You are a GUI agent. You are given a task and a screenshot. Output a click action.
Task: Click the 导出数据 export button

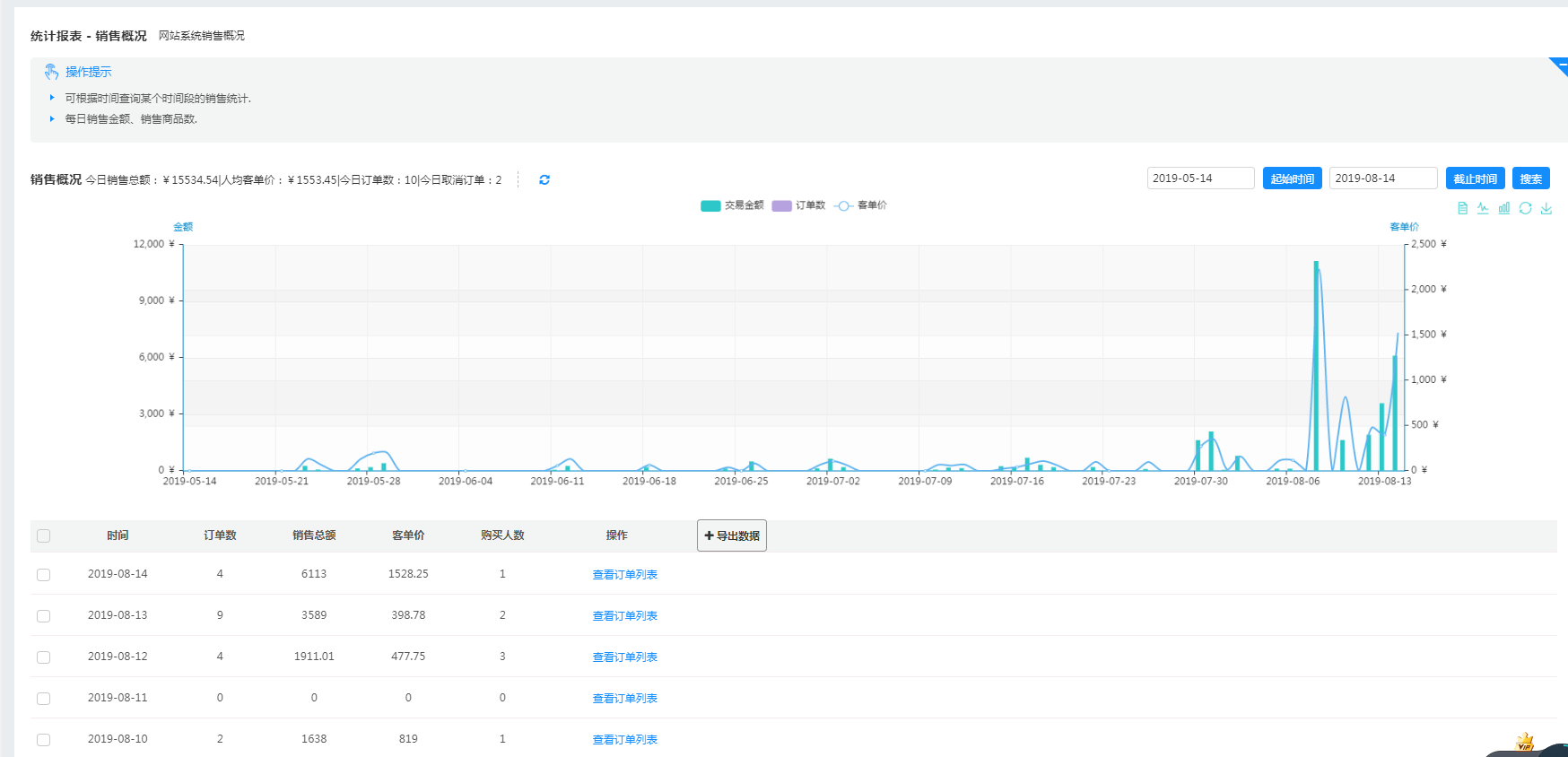pyautogui.click(x=732, y=535)
